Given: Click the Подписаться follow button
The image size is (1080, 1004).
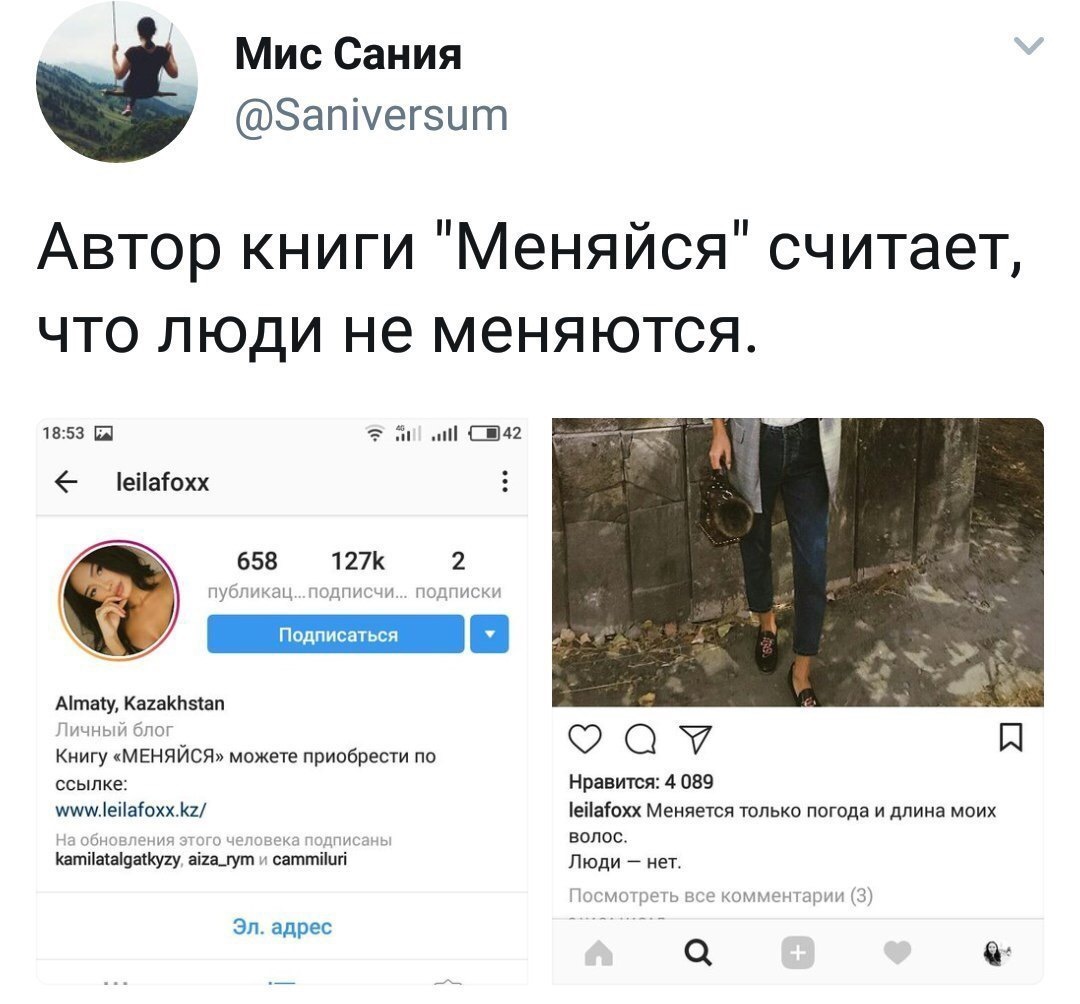Looking at the screenshot, I should click(x=335, y=634).
